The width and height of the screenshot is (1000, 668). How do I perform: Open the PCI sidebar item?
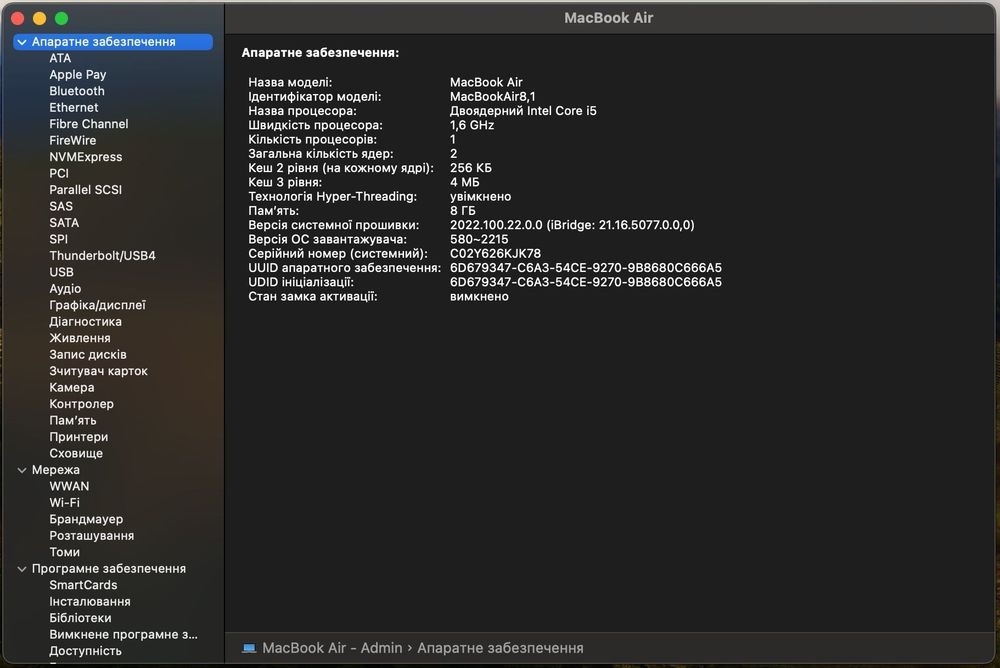pos(59,174)
